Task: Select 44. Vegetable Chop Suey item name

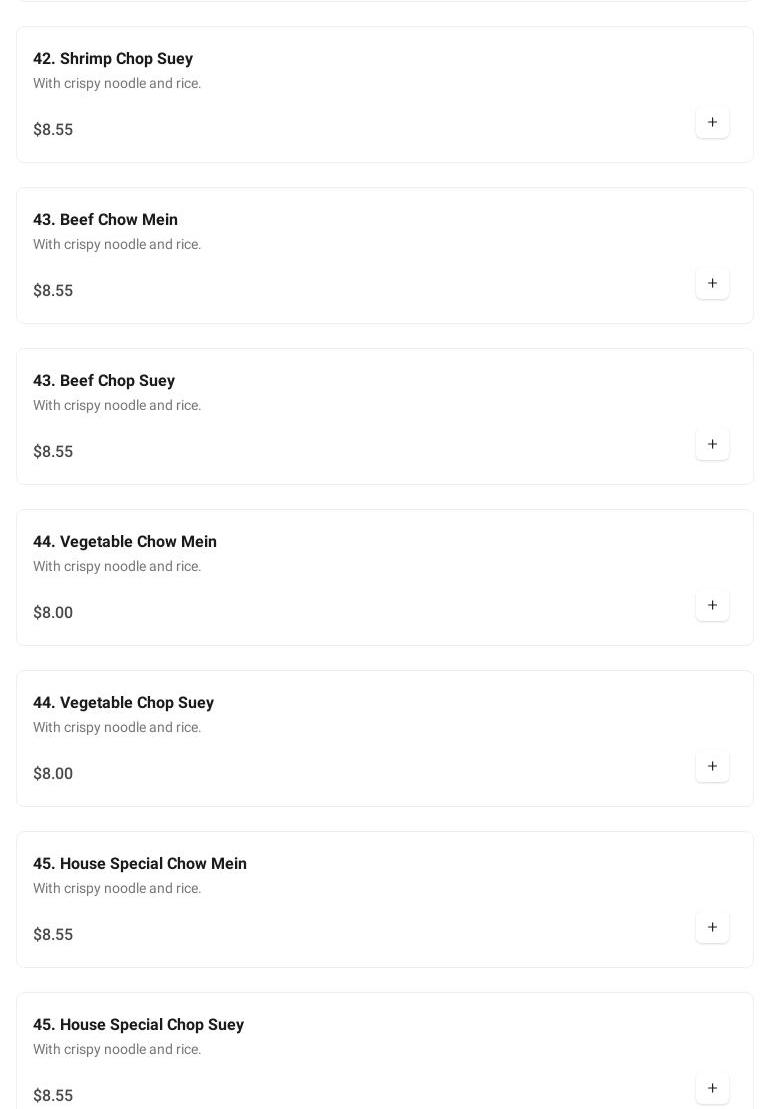Action: coord(123,703)
